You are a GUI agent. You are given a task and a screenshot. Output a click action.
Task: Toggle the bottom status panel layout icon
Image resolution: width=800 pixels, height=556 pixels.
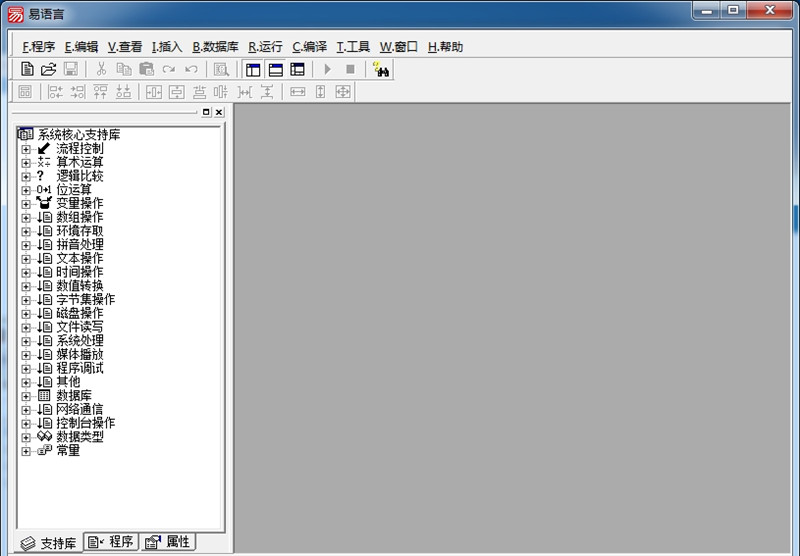tap(276, 69)
